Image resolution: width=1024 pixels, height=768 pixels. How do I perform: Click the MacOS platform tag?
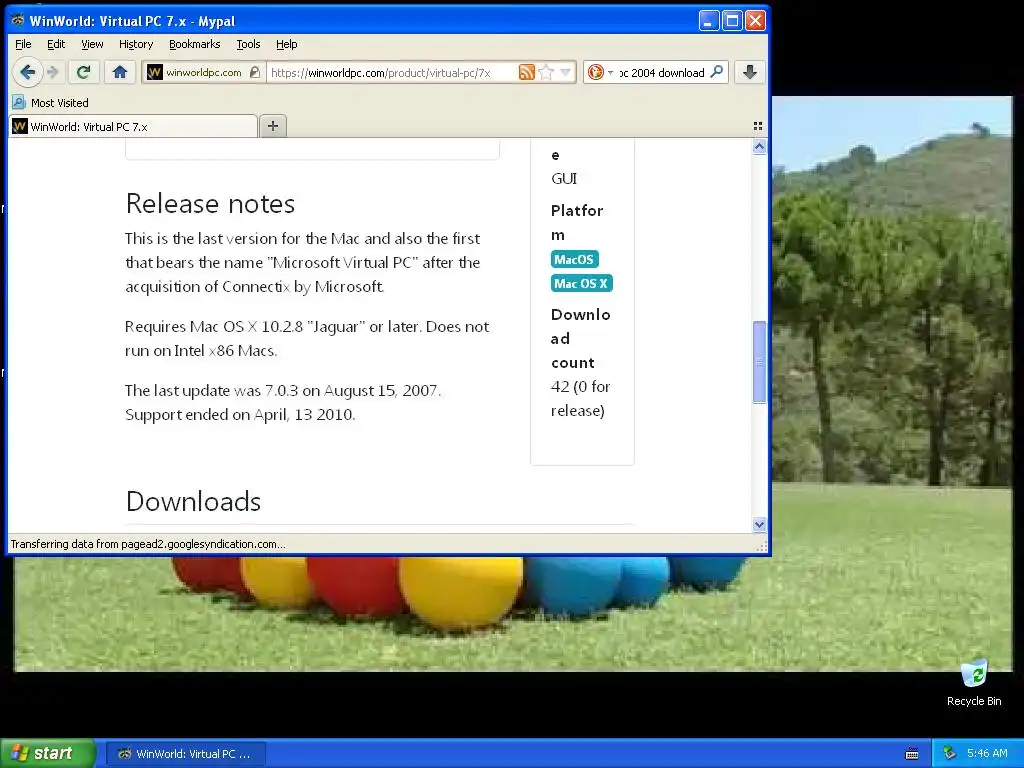tap(574, 259)
